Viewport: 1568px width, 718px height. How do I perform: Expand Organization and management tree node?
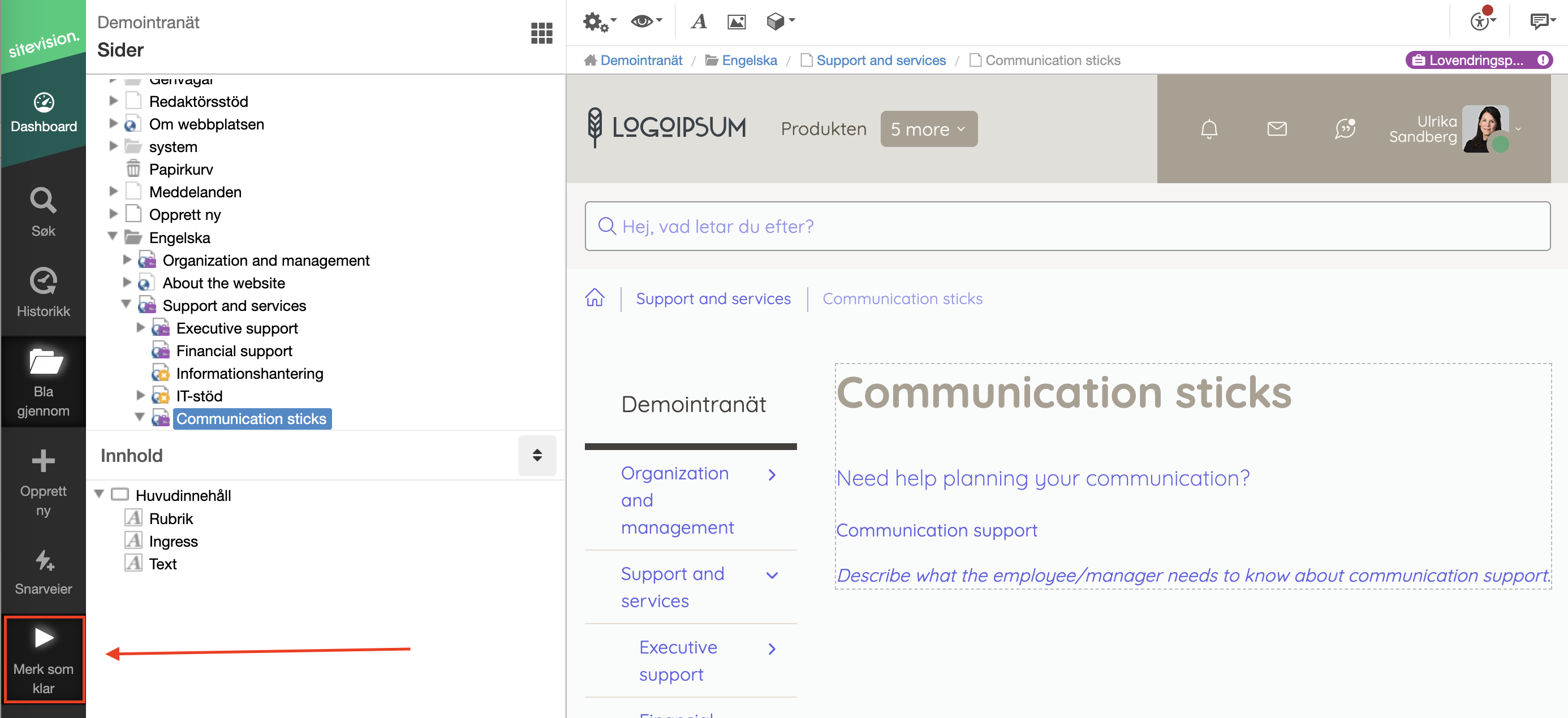coord(127,260)
